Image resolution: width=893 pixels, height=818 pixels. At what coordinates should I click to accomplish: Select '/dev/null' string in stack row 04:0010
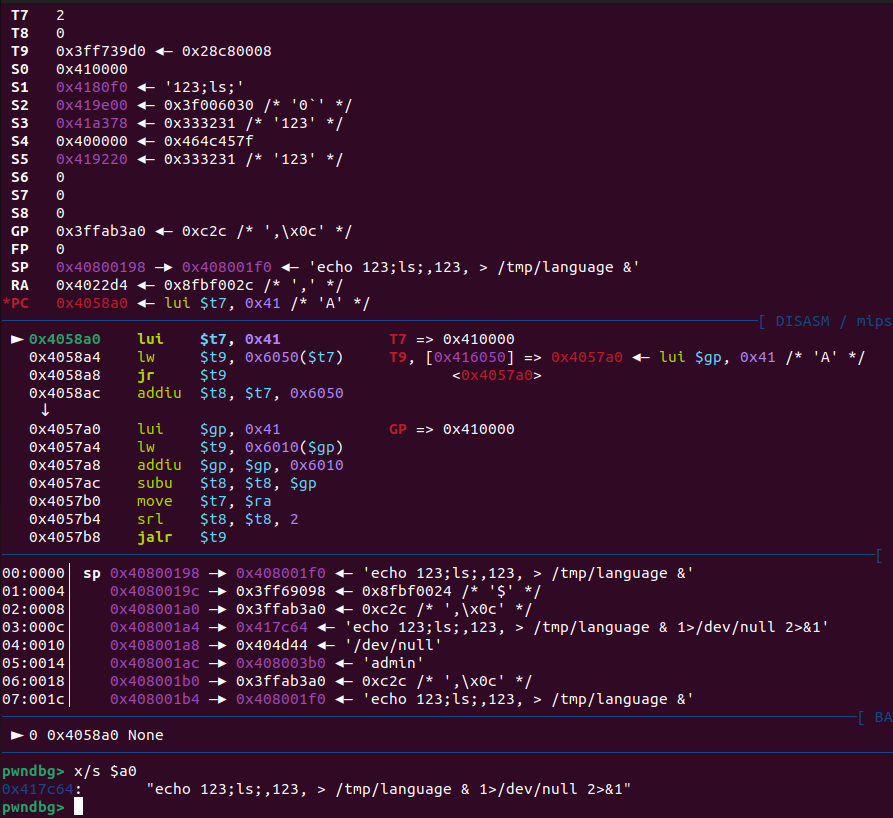394,645
